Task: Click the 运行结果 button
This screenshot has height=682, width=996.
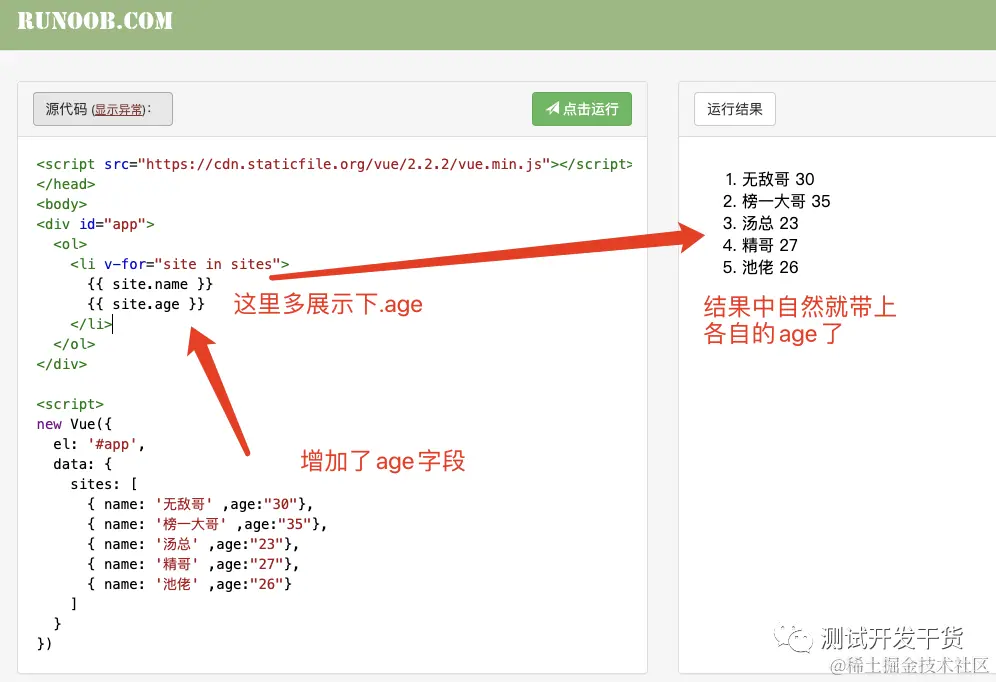Action: coord(735,109)
